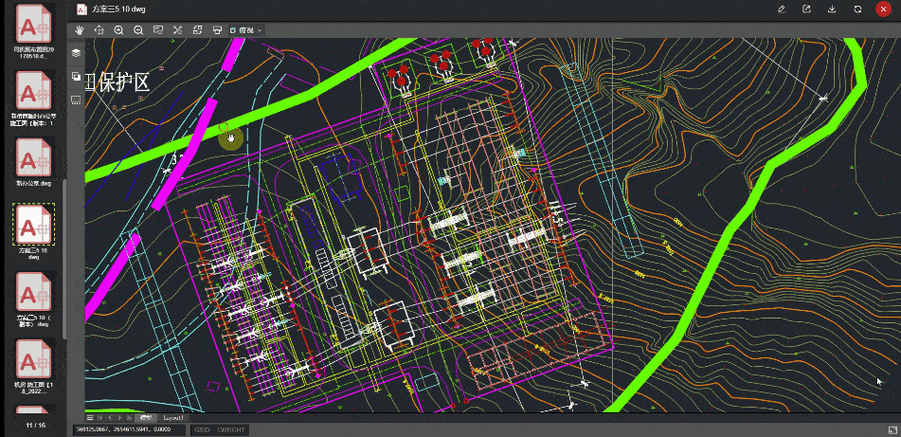901x437 pixels.
Task: Switch to the Model tab
Action: tap(147, 417)
